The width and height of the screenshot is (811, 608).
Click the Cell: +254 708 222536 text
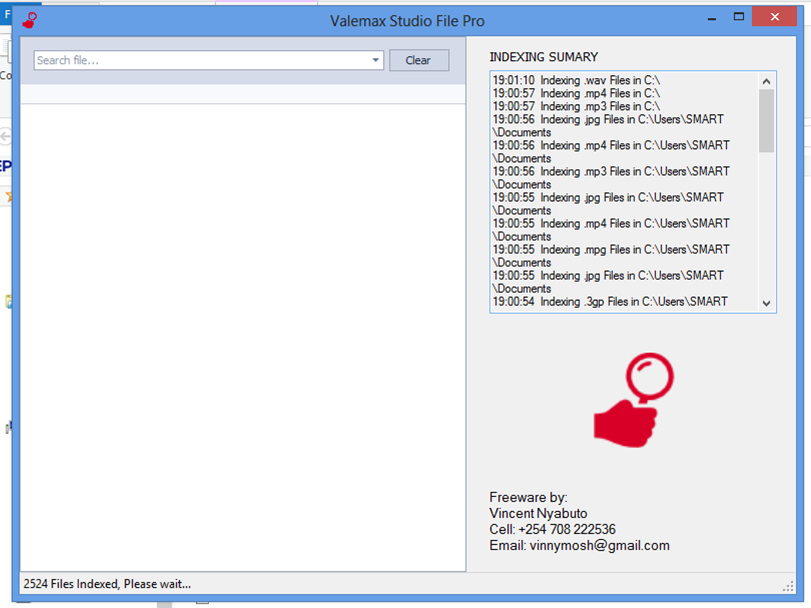click(x=552, y=529)
